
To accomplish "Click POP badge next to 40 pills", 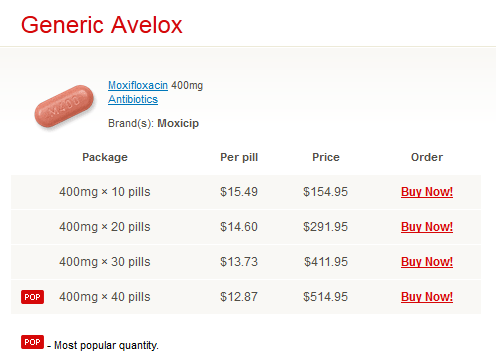I will 32,297.
